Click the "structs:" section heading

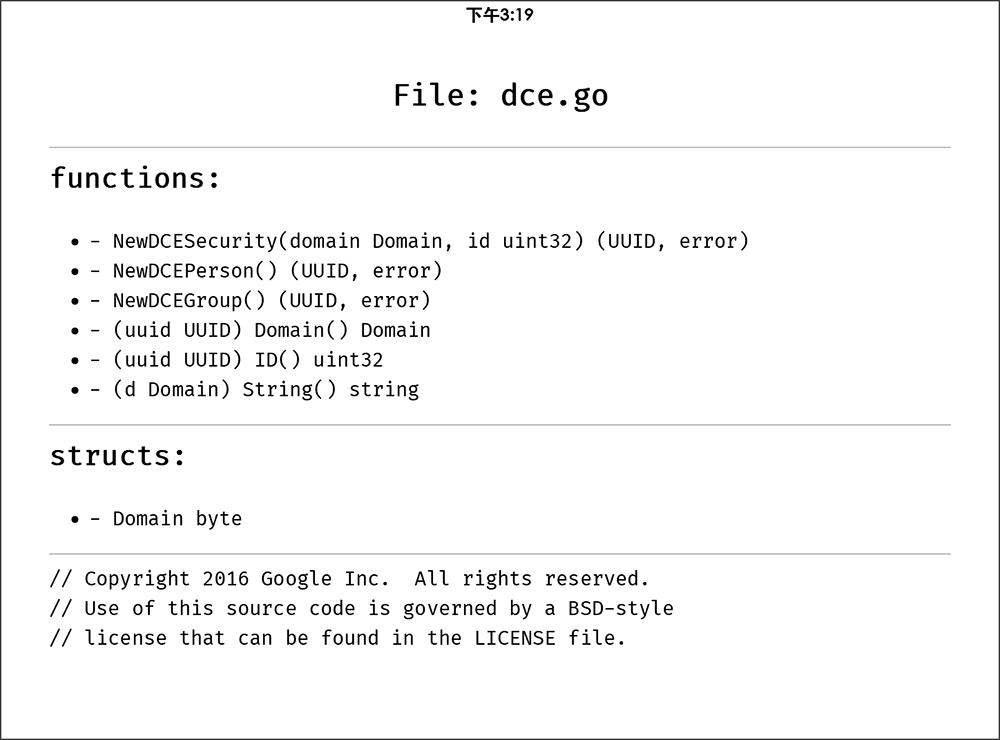click(118, 456)
